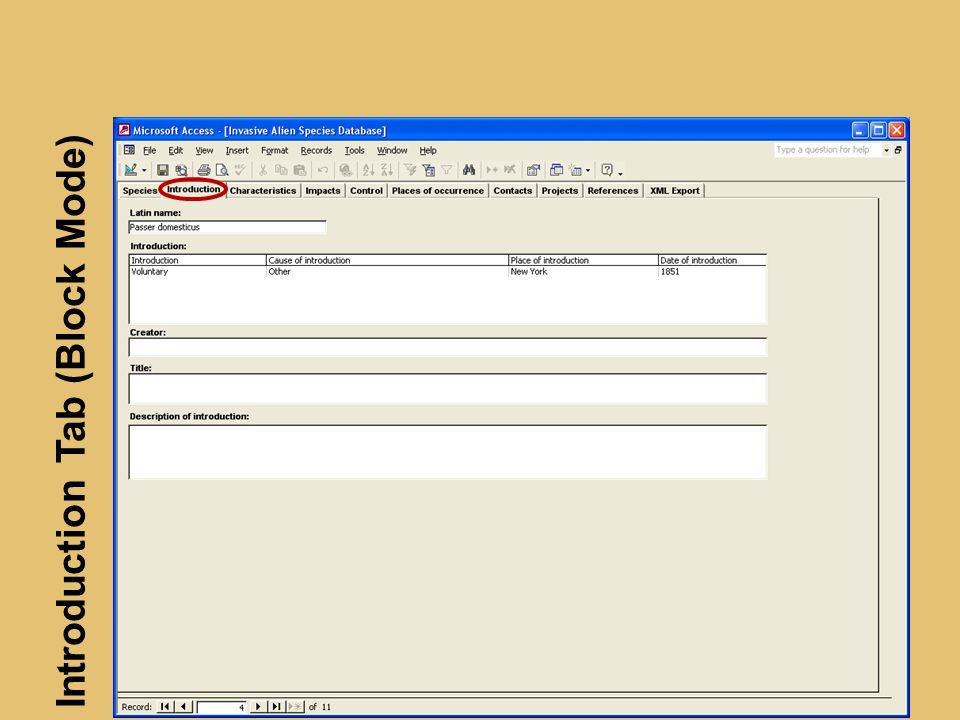The width and height of the screenshot is (960, 720).
Task: Switch to the Projects tab
Action: click(560, 190)
